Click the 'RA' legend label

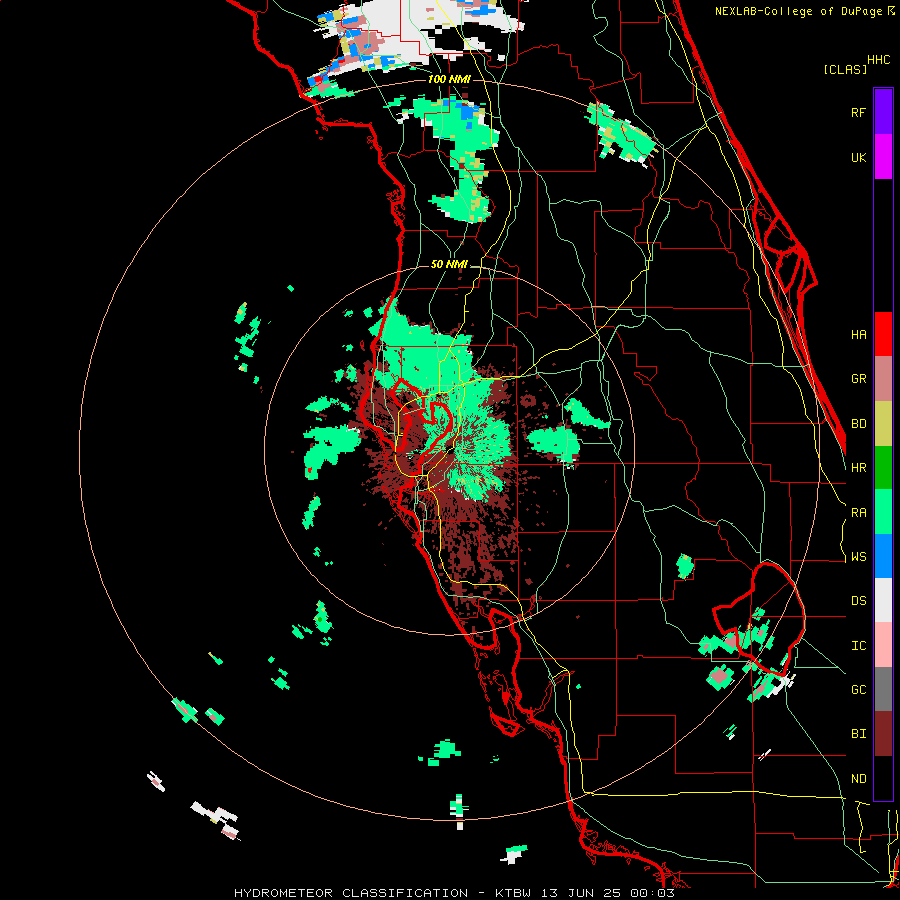[858, 513]
